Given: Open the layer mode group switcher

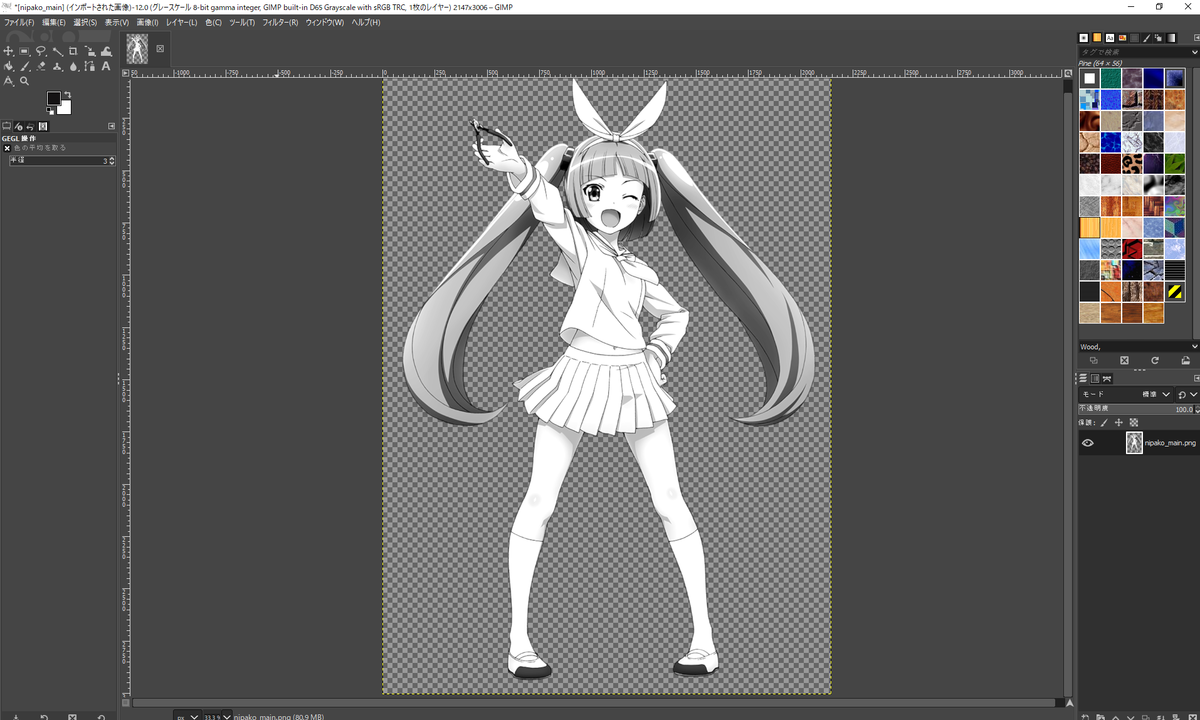Looking at the screenshot, I should [x=1187, y=394].
